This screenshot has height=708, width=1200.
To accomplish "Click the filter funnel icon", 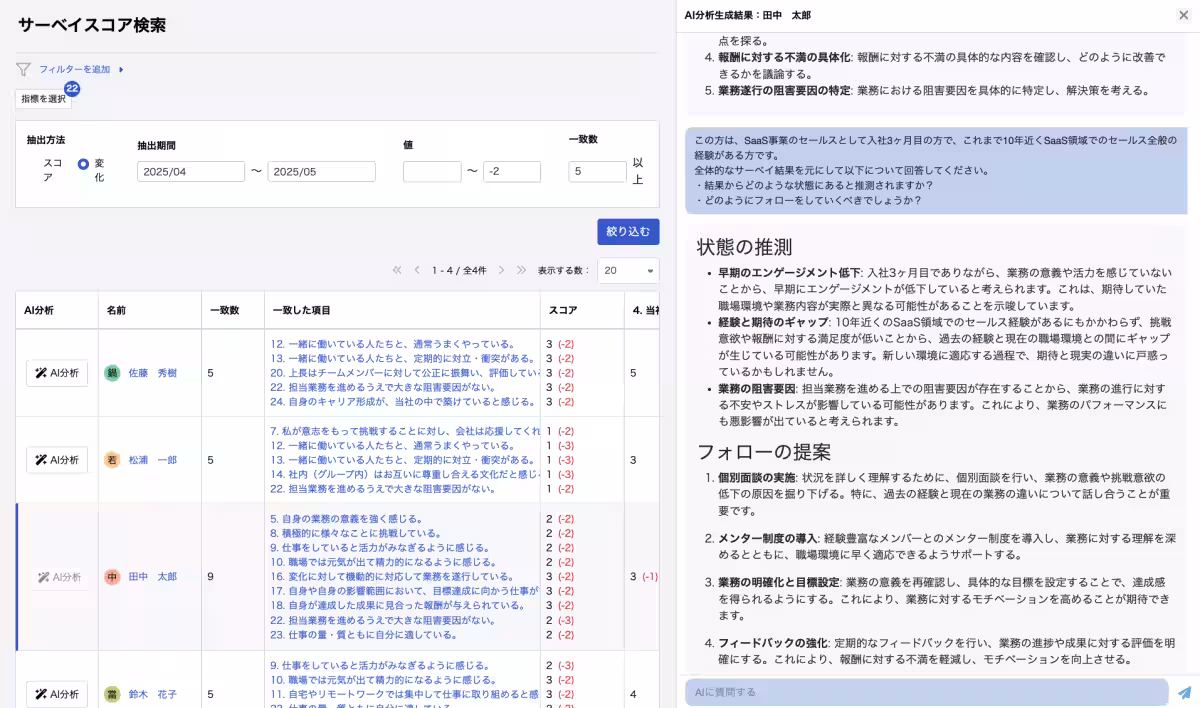I will coord(21,69).
